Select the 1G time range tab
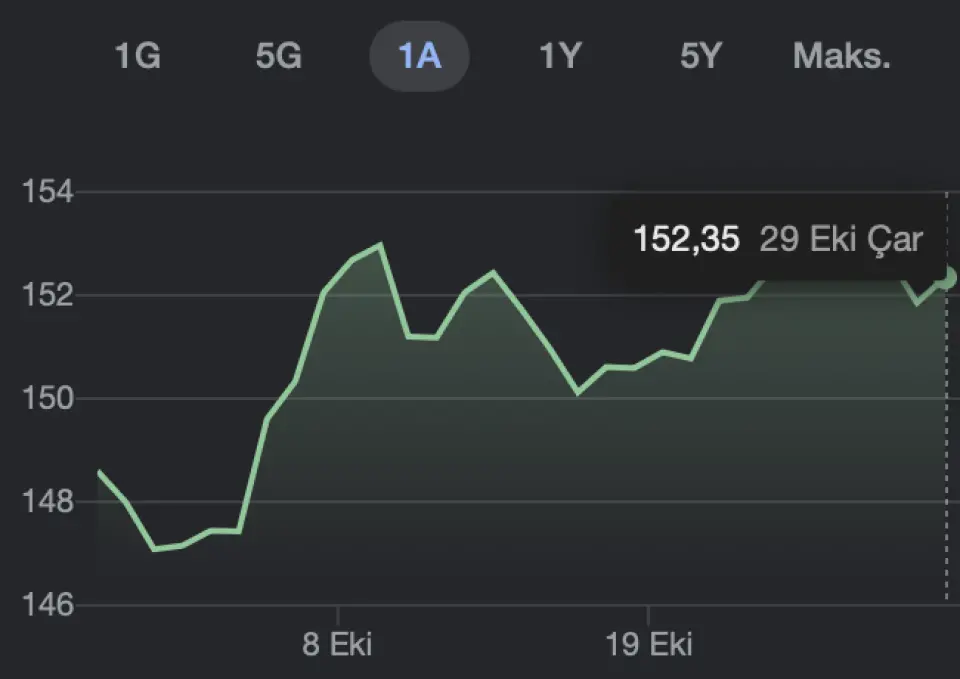 (138, 57)
